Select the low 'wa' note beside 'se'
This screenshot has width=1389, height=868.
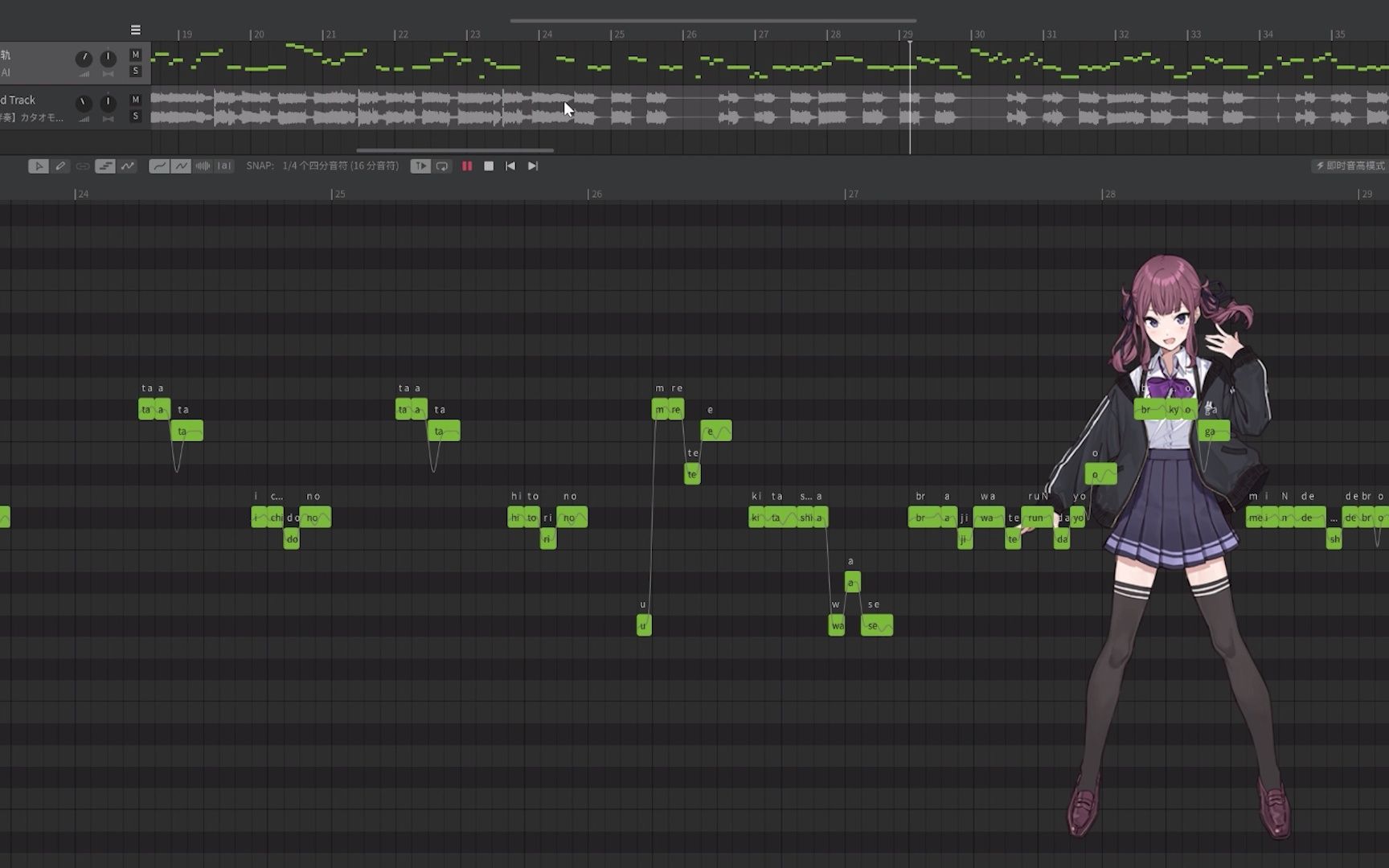[x=837, y=625]
